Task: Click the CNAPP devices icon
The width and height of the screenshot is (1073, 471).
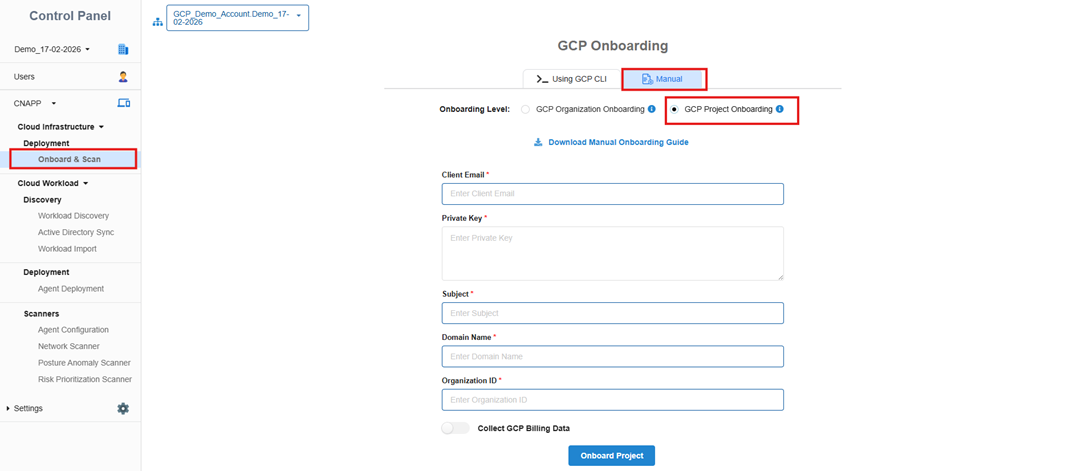Action: pos(124,103)
